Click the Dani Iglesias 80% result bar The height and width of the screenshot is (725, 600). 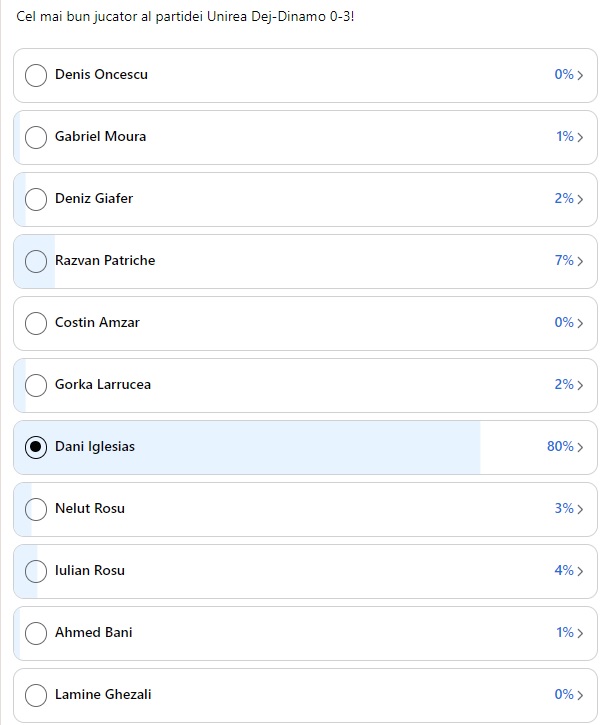(x=300, y=447)
